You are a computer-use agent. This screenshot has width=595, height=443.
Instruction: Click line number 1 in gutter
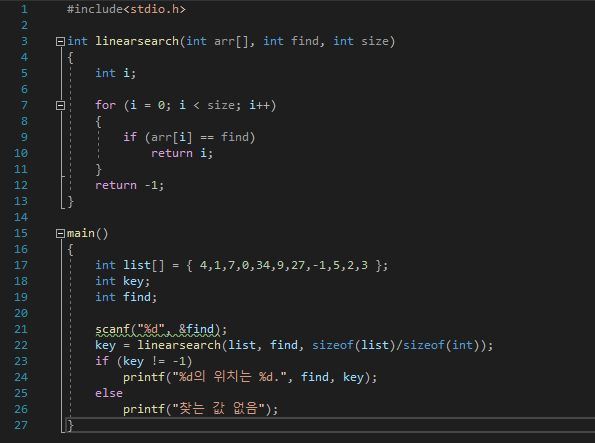(x=24, y=9)
